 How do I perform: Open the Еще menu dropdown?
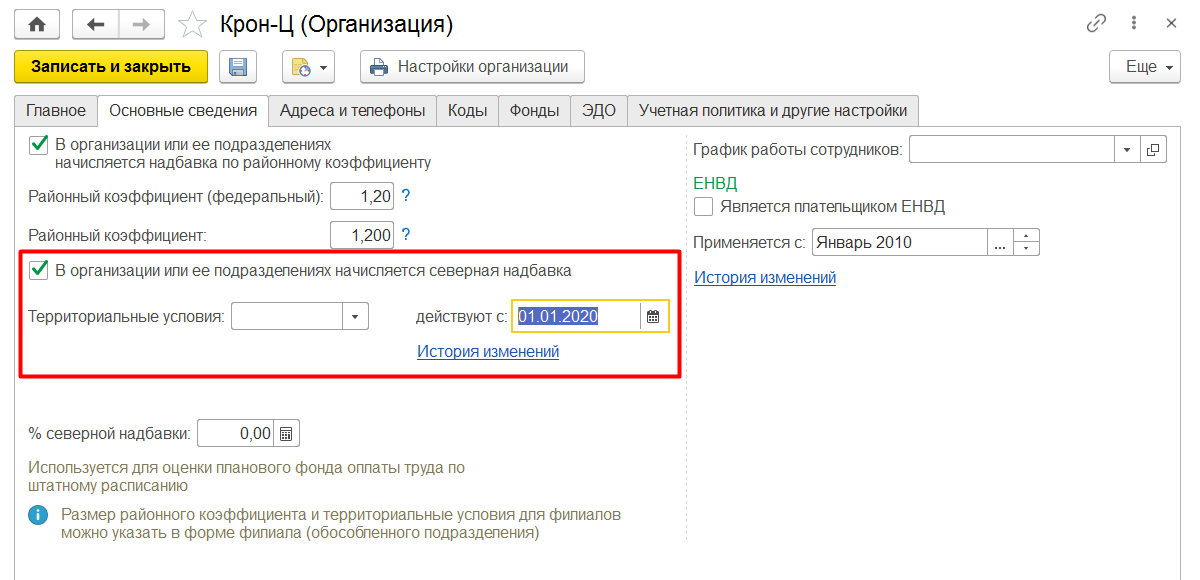[1147, 67]
